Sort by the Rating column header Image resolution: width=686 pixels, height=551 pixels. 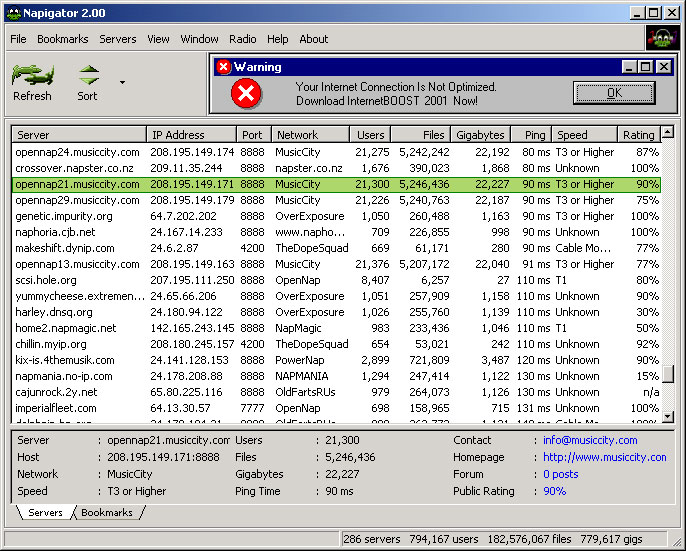[x=639, y=135]
